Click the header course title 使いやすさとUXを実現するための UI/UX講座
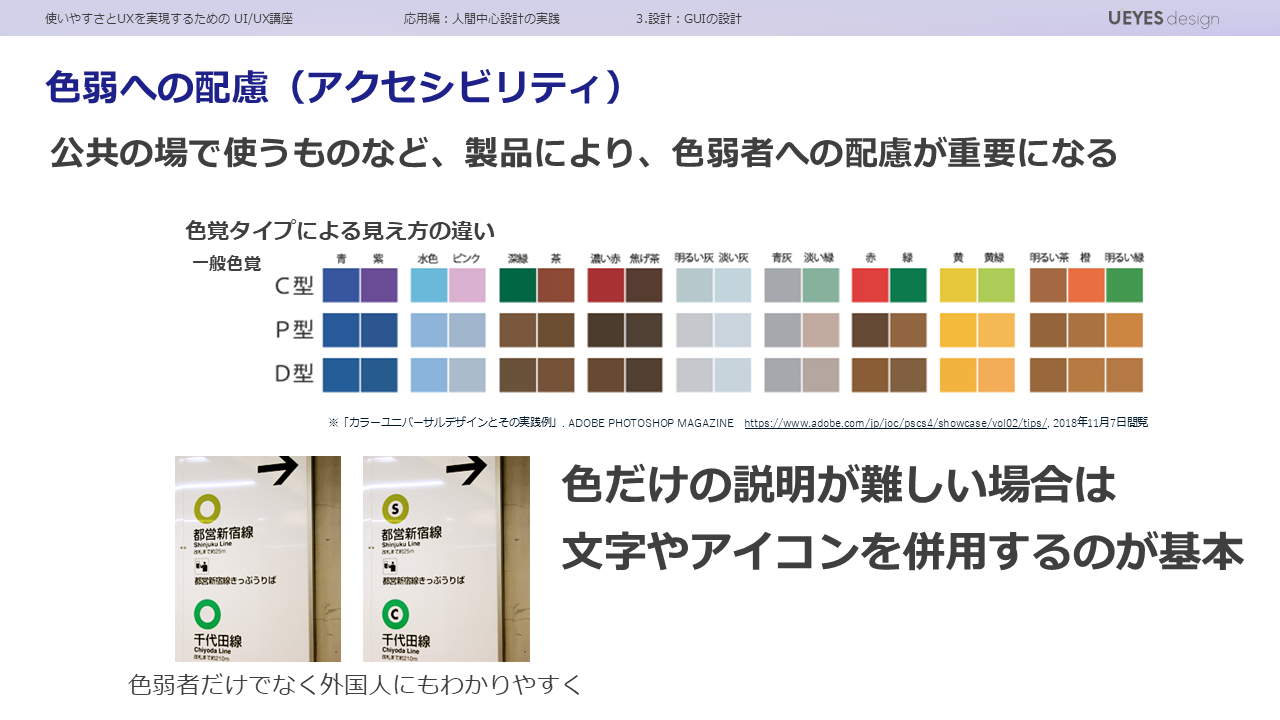The height and width of the screenshot is (720, 1280). (169, 19)
